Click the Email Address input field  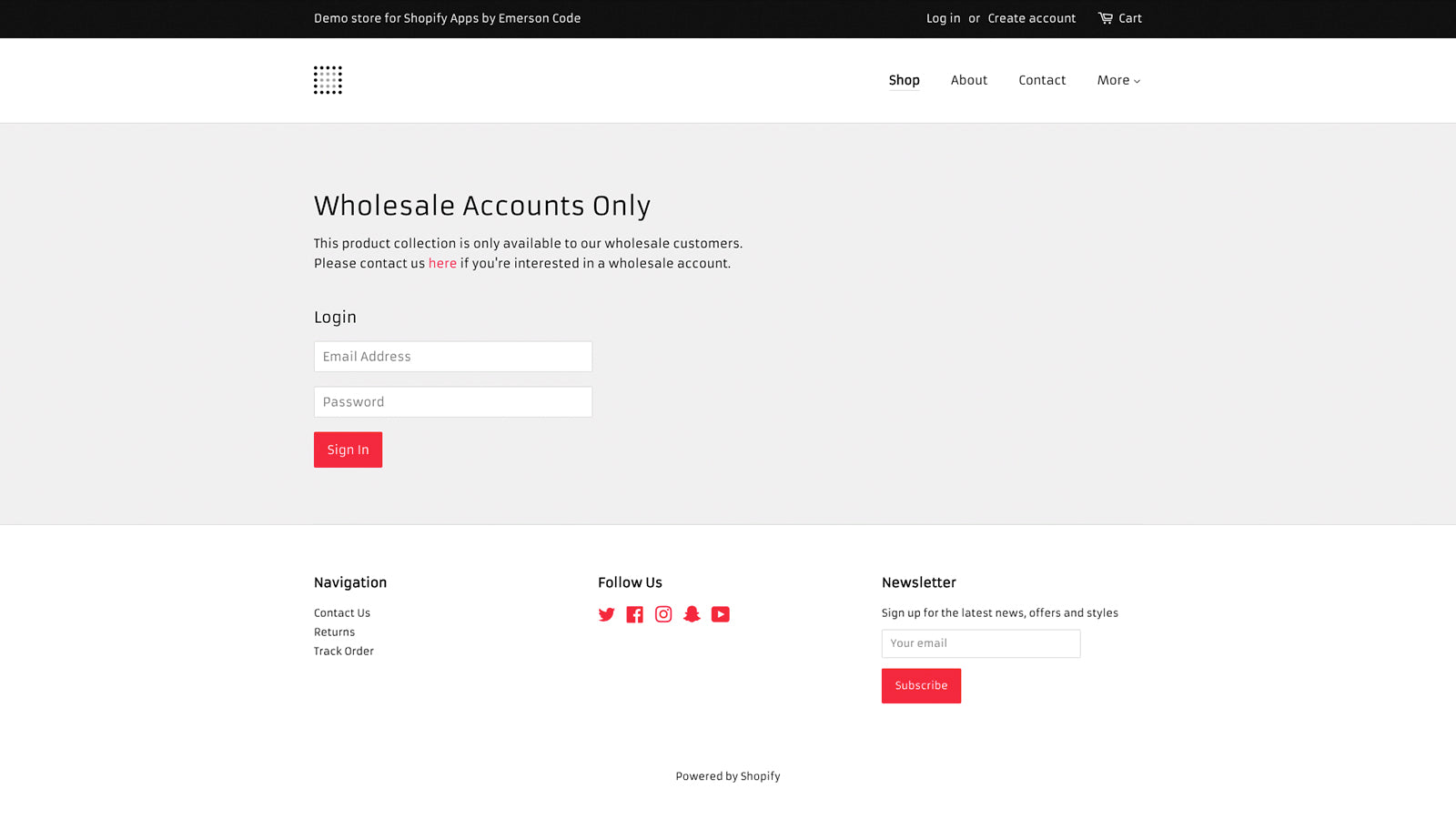[x=452, y=356]
